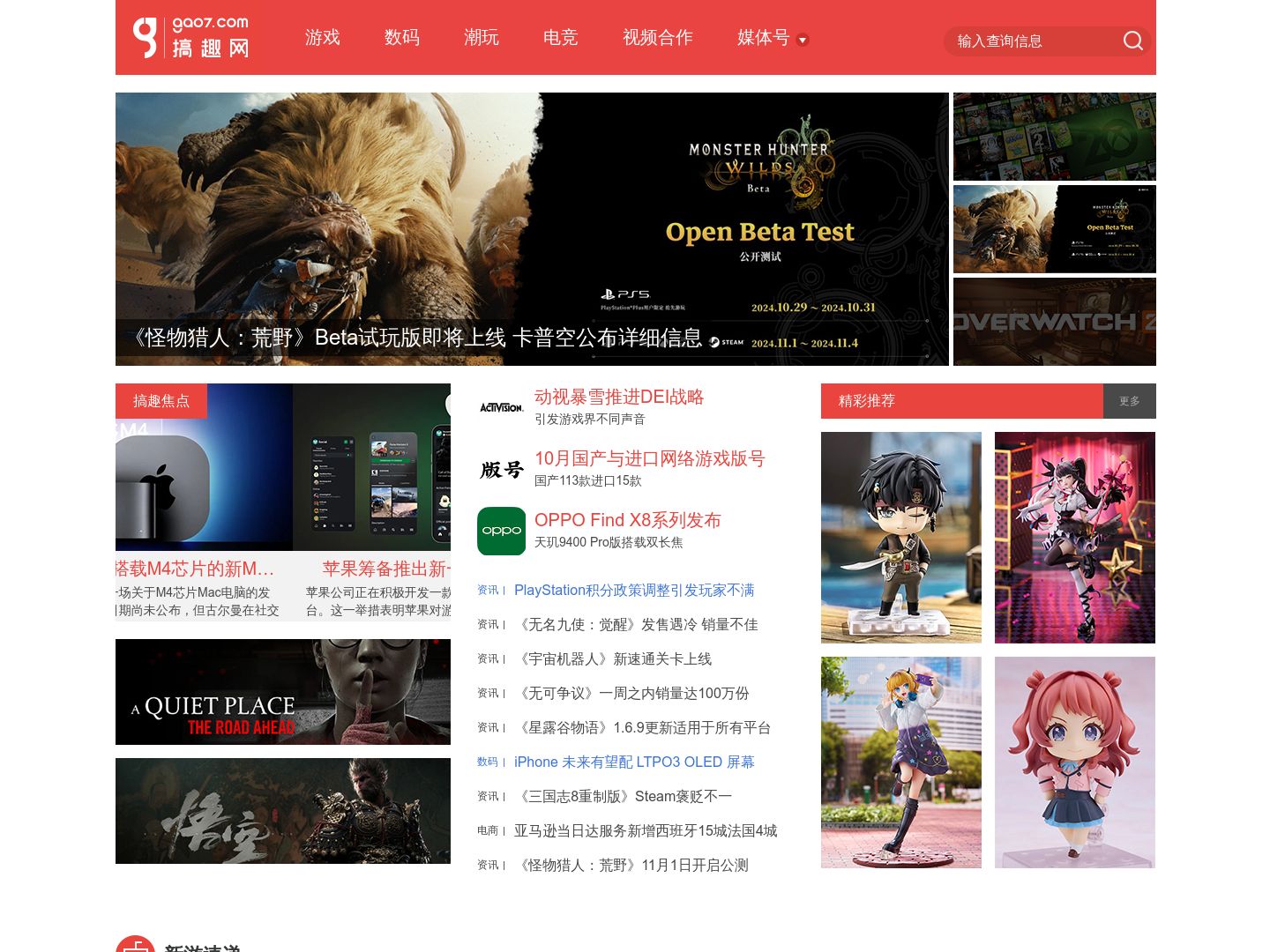The height and width of the screenshot is (952, 1270).
Task: Click the 数码 tag beside iPhone article
Action: click(488, 762)
